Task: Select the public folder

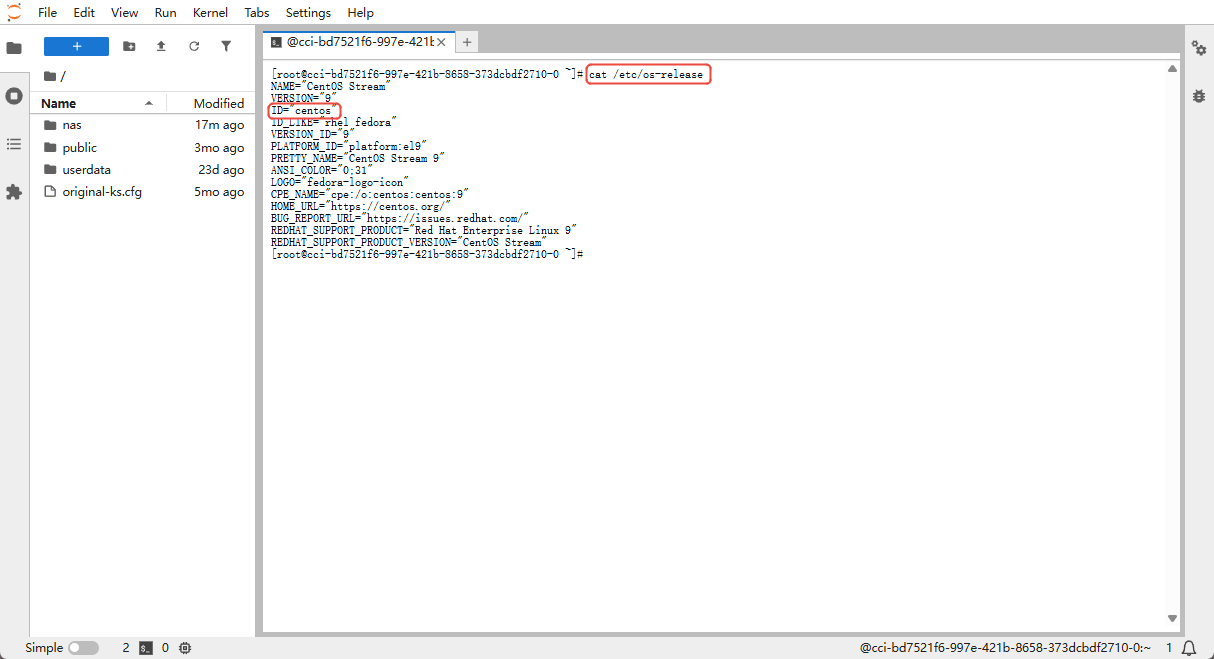Action: [143, 147]
